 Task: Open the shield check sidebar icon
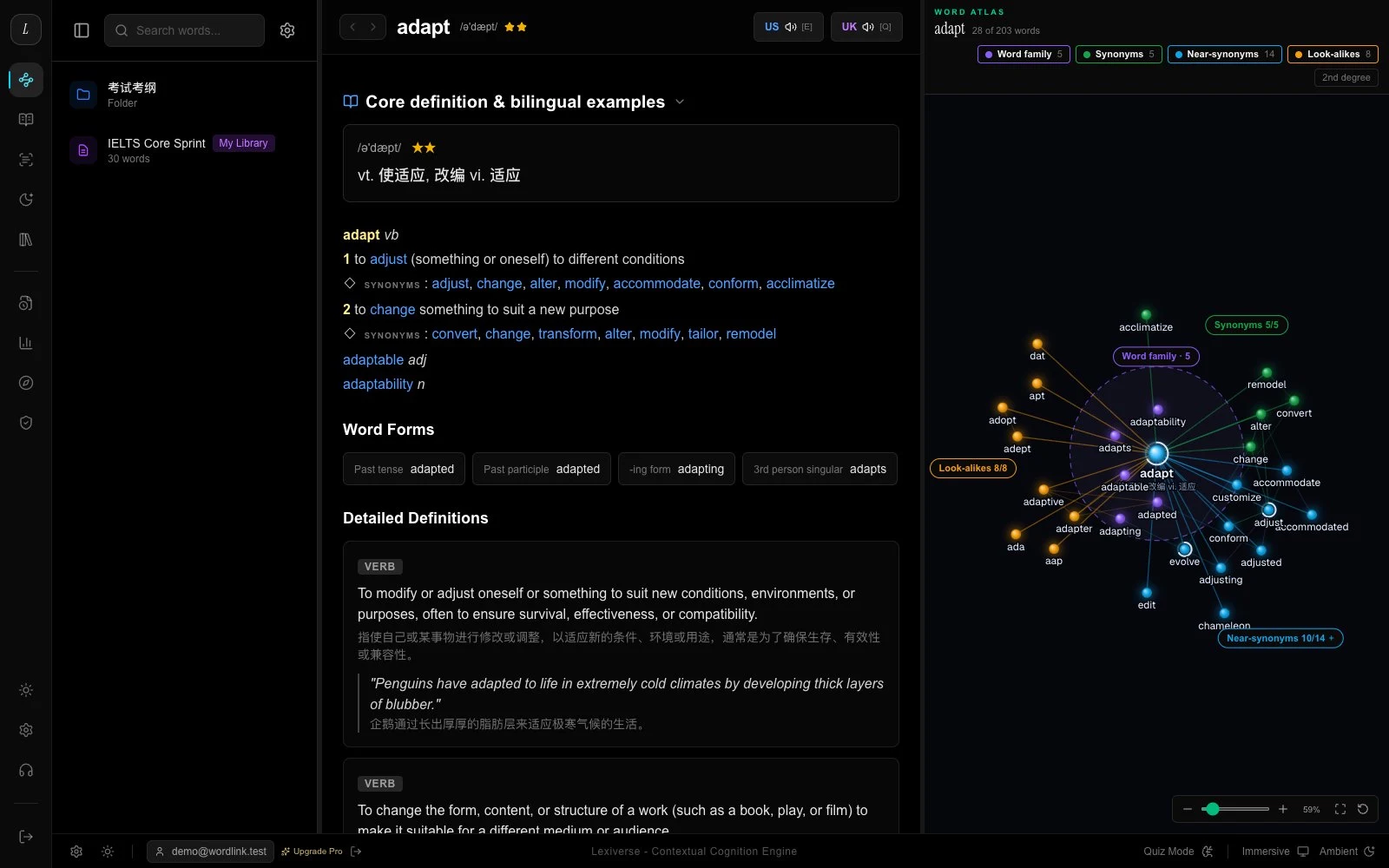(x=26, y=423)
